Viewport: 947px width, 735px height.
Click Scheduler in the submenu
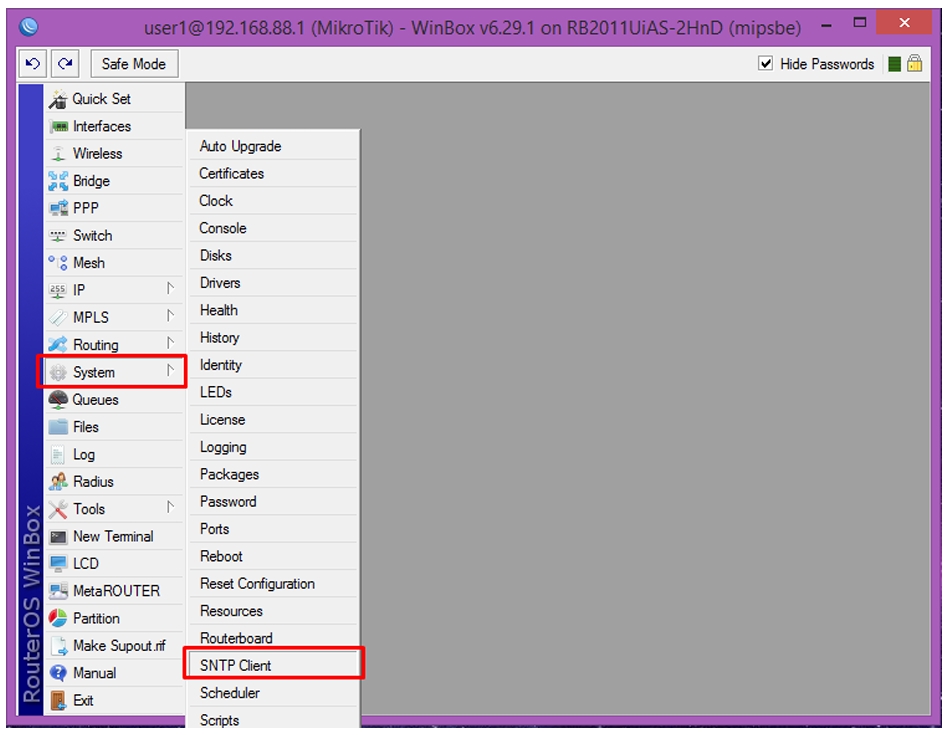pos(274,693)
